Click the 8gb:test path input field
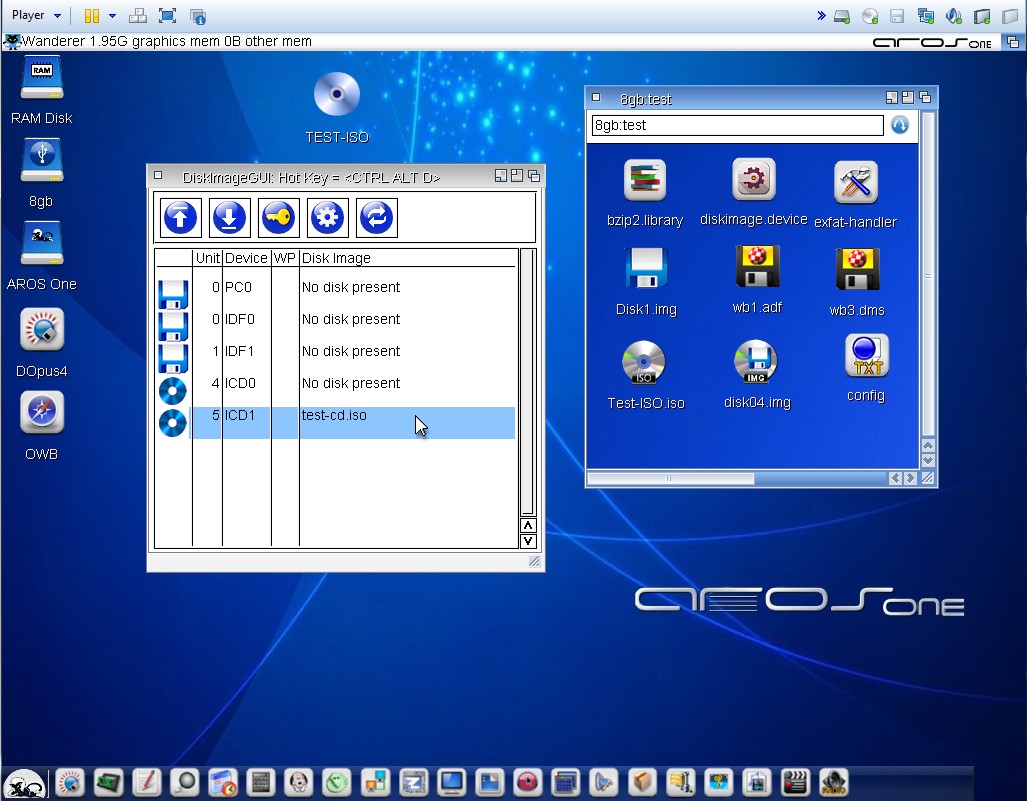This screenshot has width=1027, height=801. tap(737, 125)
